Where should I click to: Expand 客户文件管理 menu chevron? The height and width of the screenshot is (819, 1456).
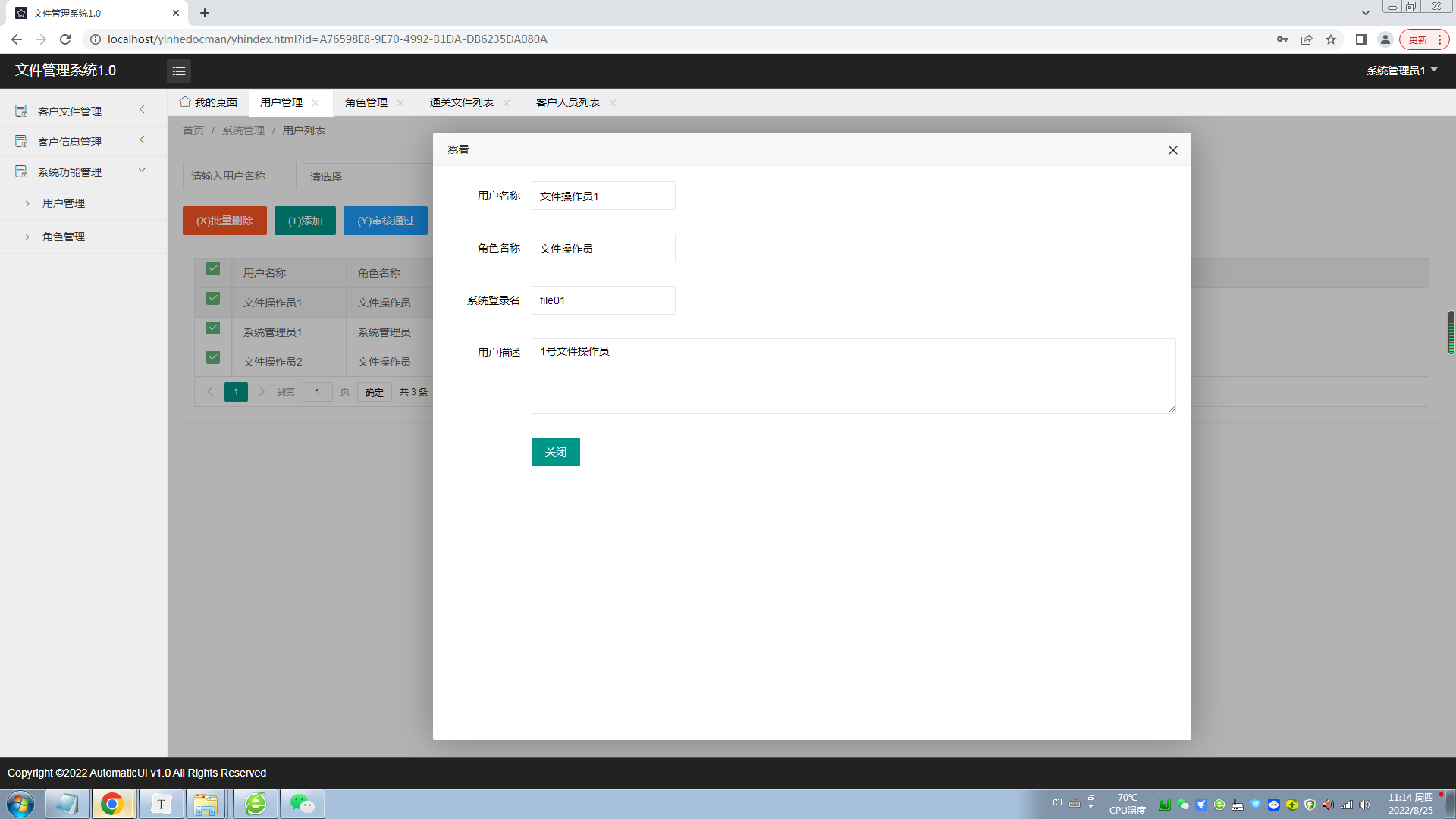(x=142, y=110)
